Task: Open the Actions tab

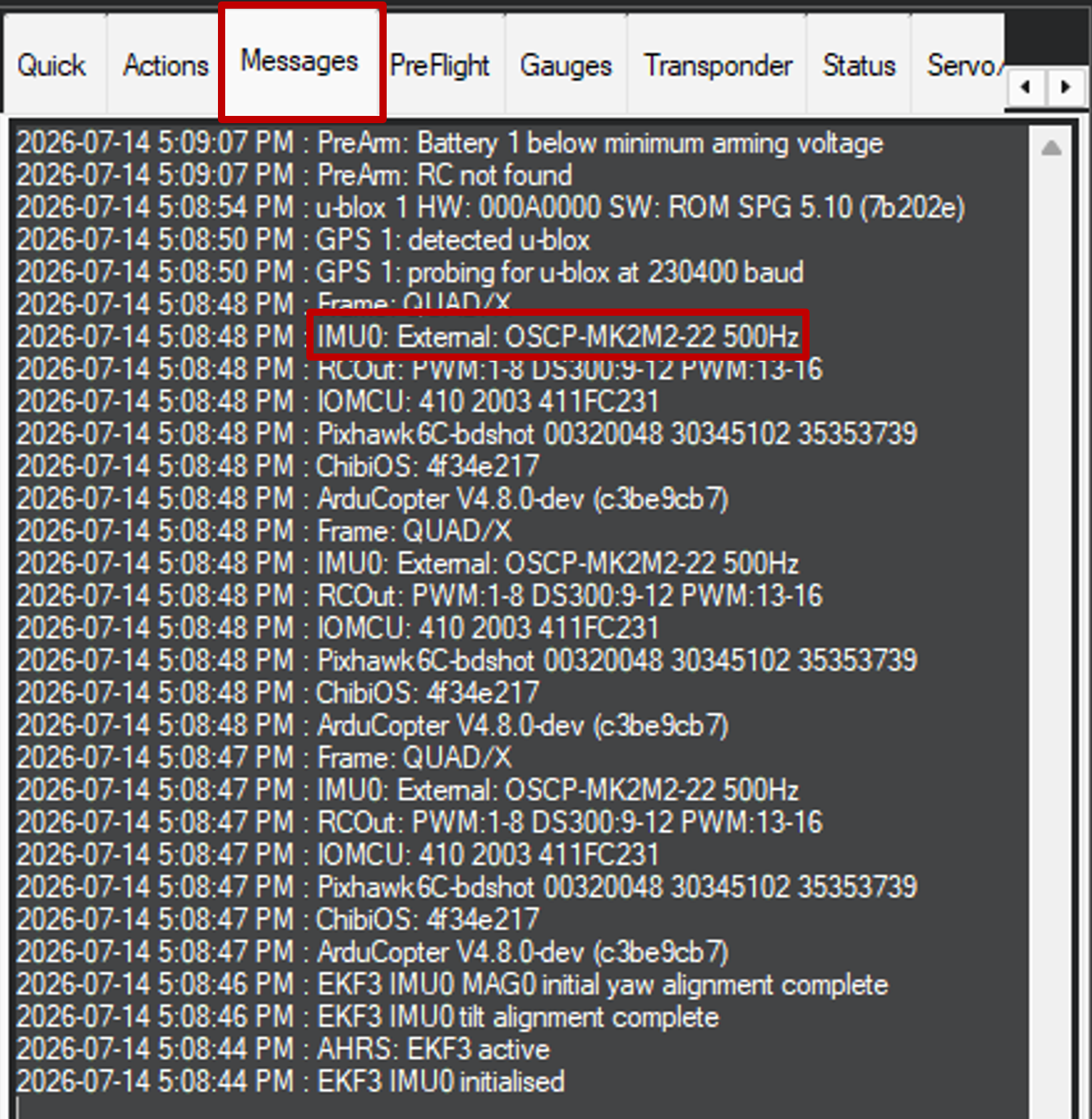Action: (166, 66)
